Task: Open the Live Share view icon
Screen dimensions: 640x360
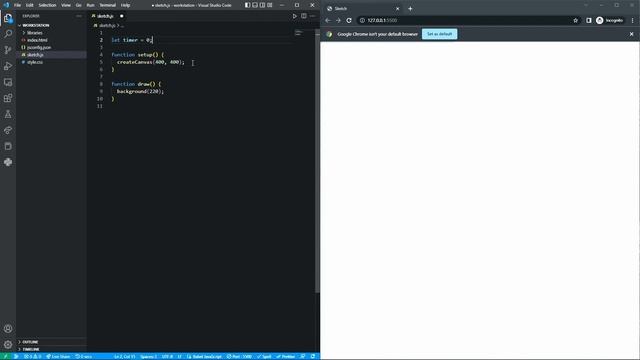Action: point(8,130)
